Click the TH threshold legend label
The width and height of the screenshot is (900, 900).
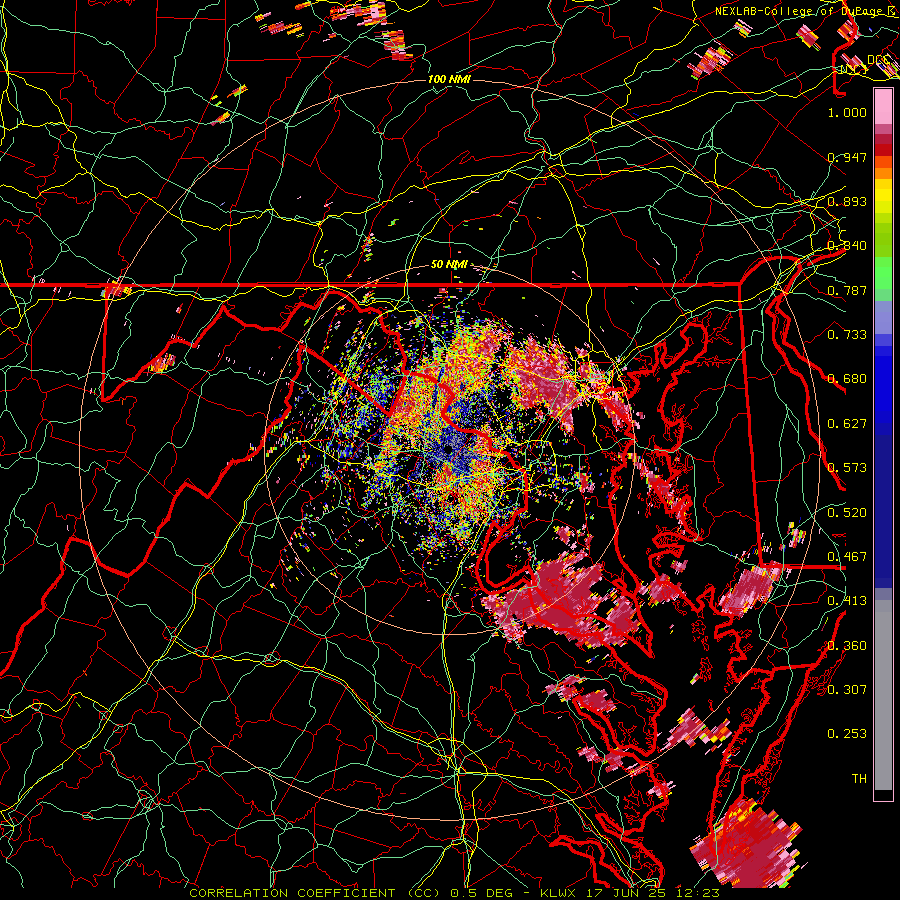click(859, 779)
